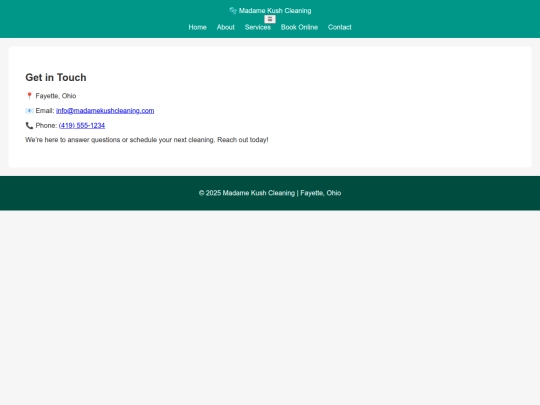
Task: Click the telephone icon next to Phone
Action: click(29, 125)
